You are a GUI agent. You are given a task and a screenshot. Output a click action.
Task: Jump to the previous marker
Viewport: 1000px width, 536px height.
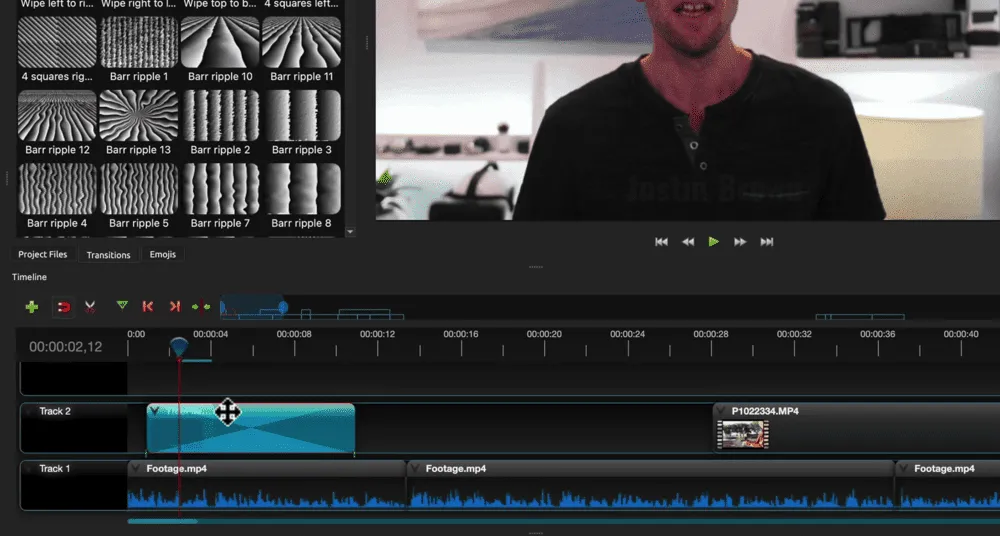coord(148,307)
